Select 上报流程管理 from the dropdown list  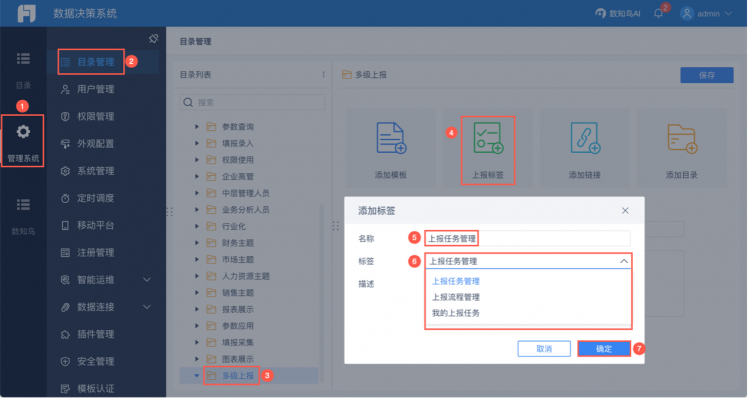click(x=457, y=298)
